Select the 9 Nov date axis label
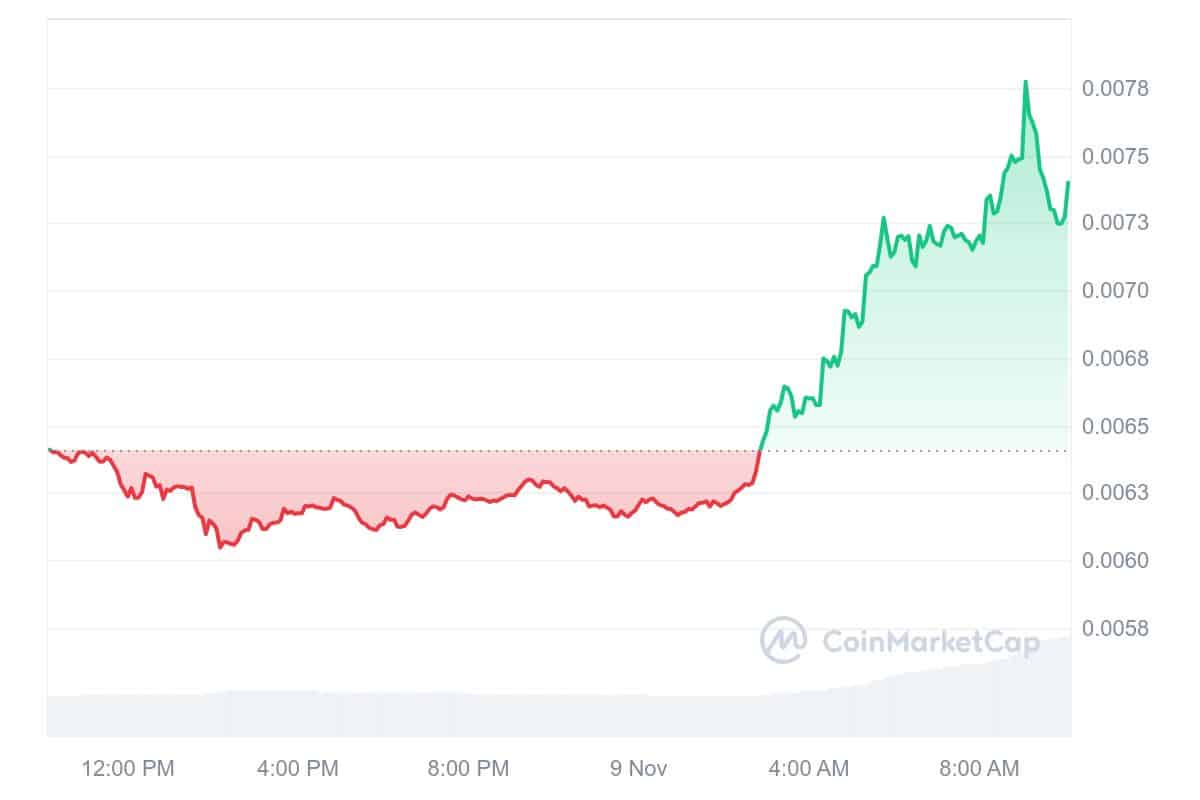 pos(639,769)
